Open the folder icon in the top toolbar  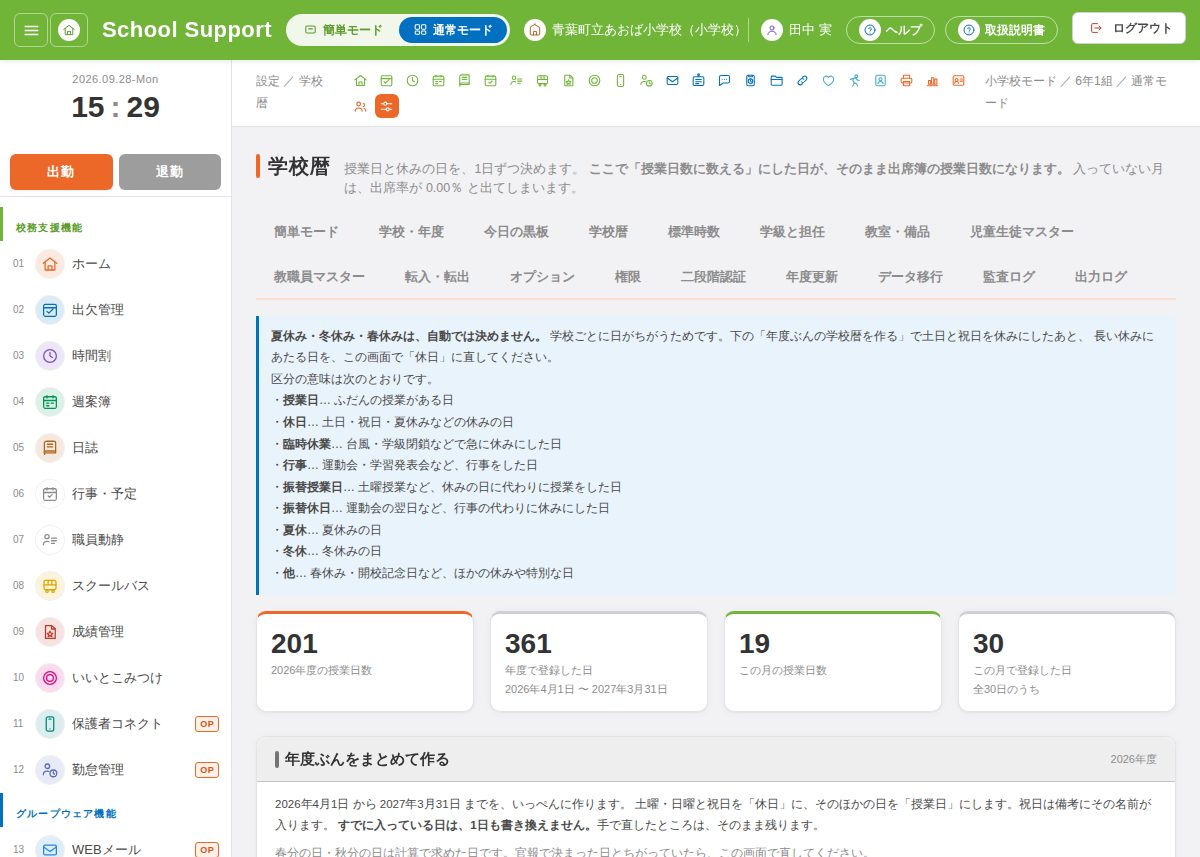pyautogui.click(x=776, y=81)
